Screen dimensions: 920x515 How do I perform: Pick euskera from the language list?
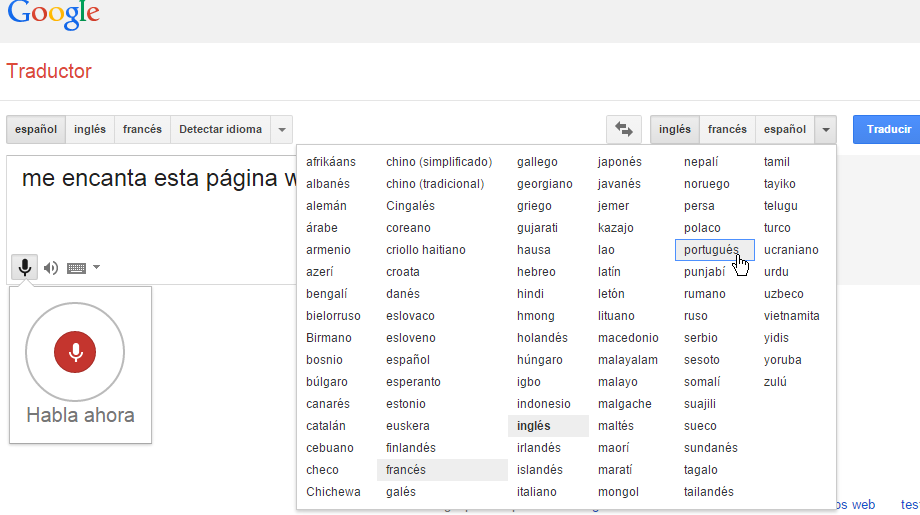408,426
